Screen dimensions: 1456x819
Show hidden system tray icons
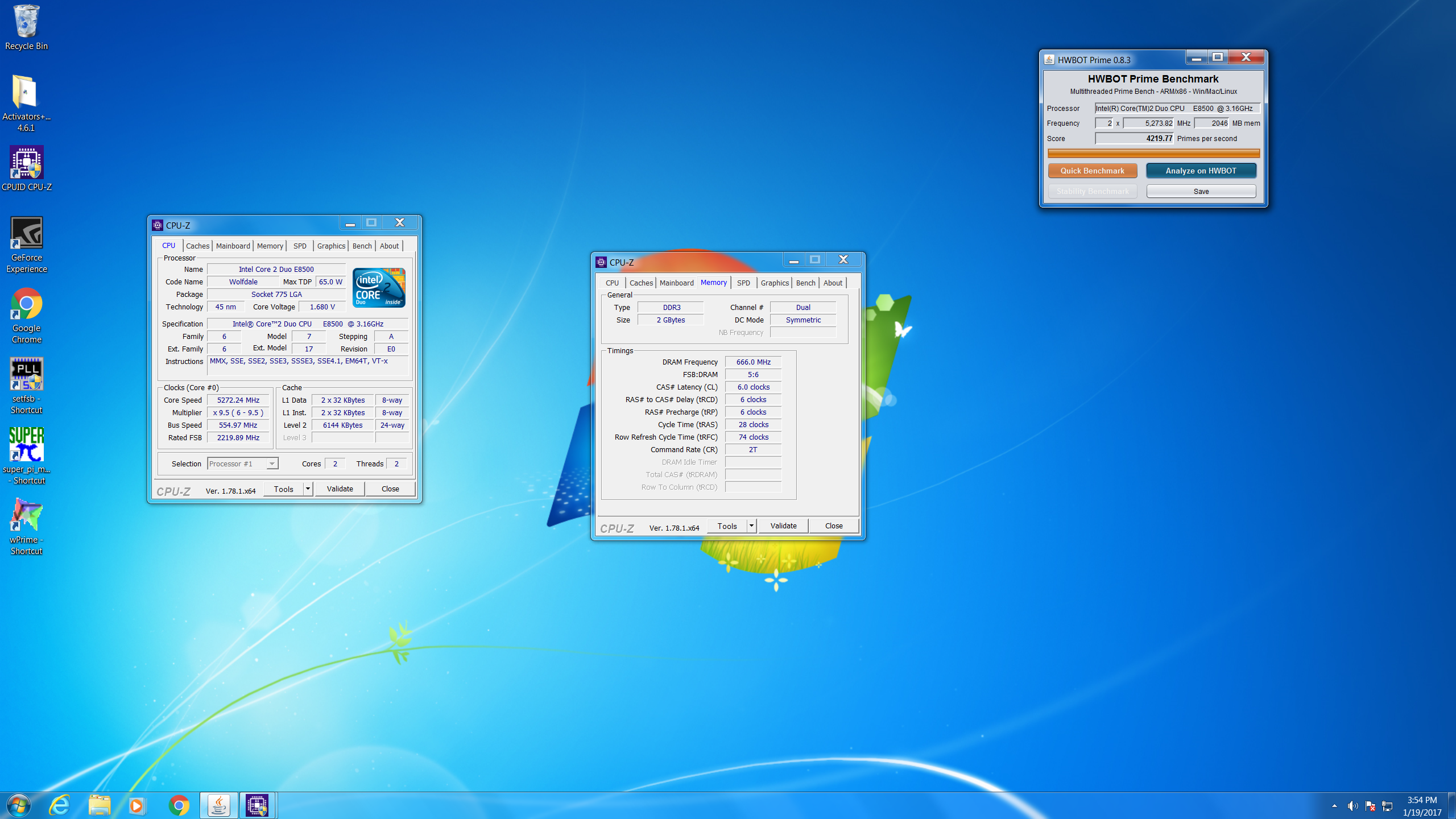(1334, 806)
